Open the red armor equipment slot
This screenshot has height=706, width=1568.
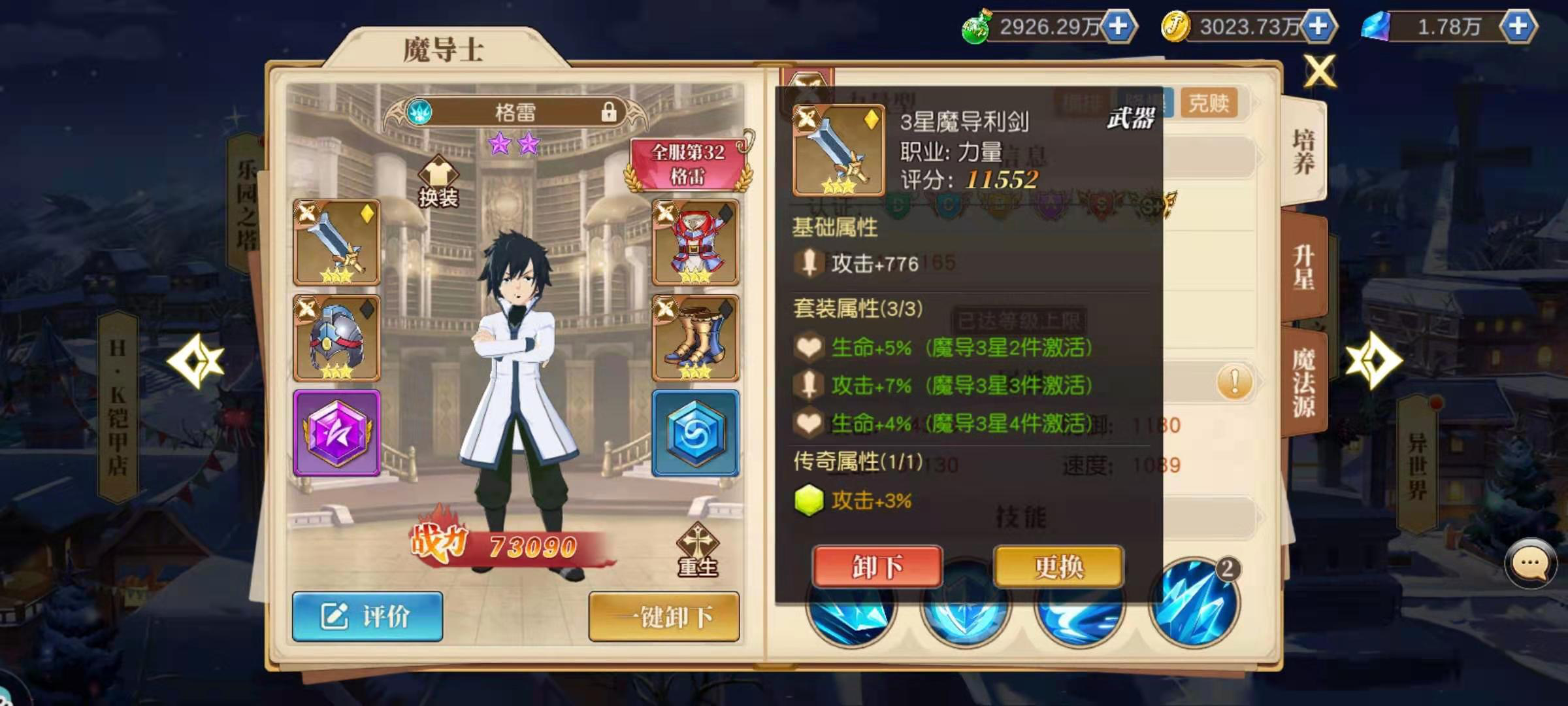tap(695, 243)
